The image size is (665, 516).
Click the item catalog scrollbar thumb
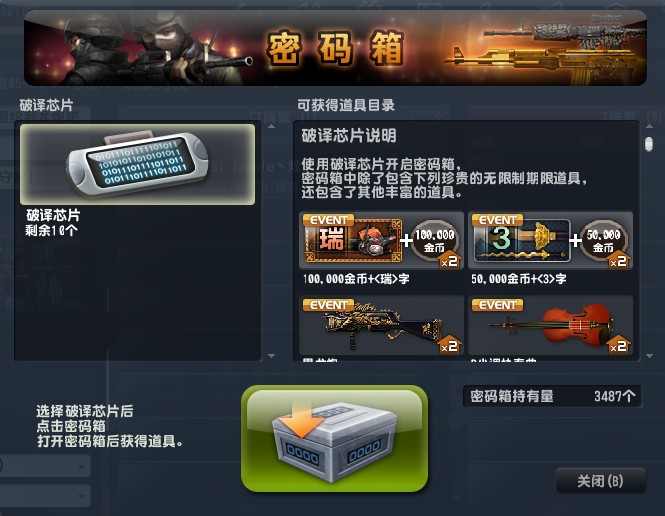(649, 144)
